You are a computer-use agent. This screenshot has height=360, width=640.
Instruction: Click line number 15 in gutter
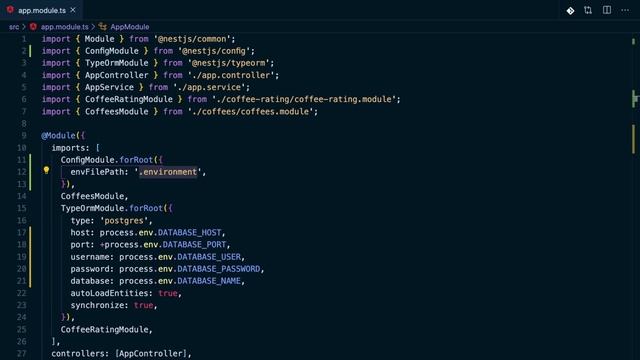(22, 208)
